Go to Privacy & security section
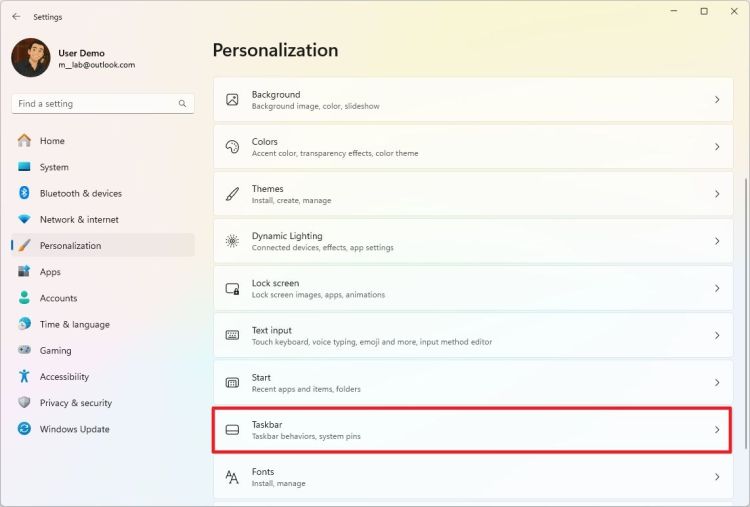 pyautogui.click(x=75, y=403)
